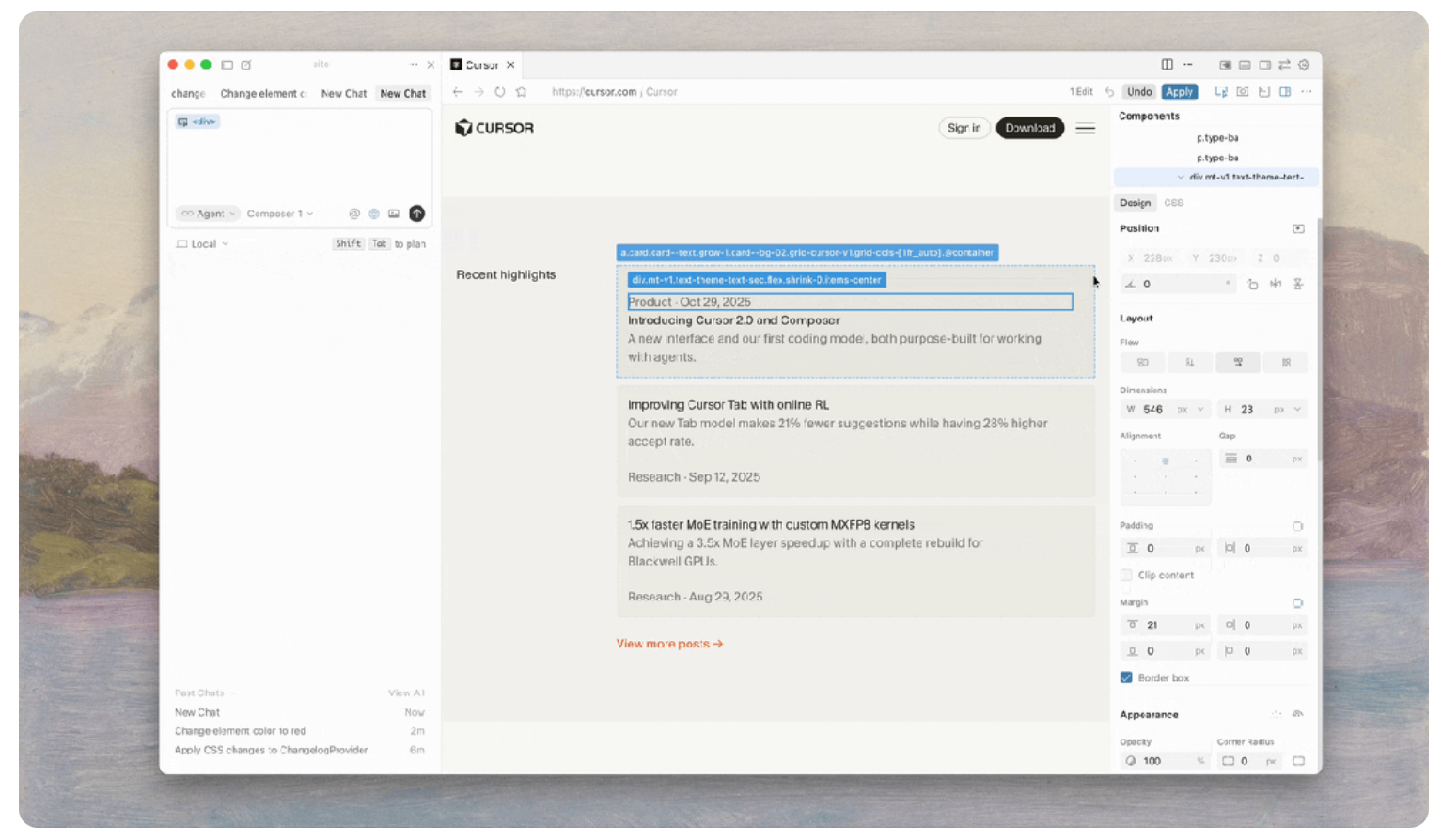The image size is (1442, 840).
Task: Switch to the CSS tab
Action: (x=1173, y=203)
